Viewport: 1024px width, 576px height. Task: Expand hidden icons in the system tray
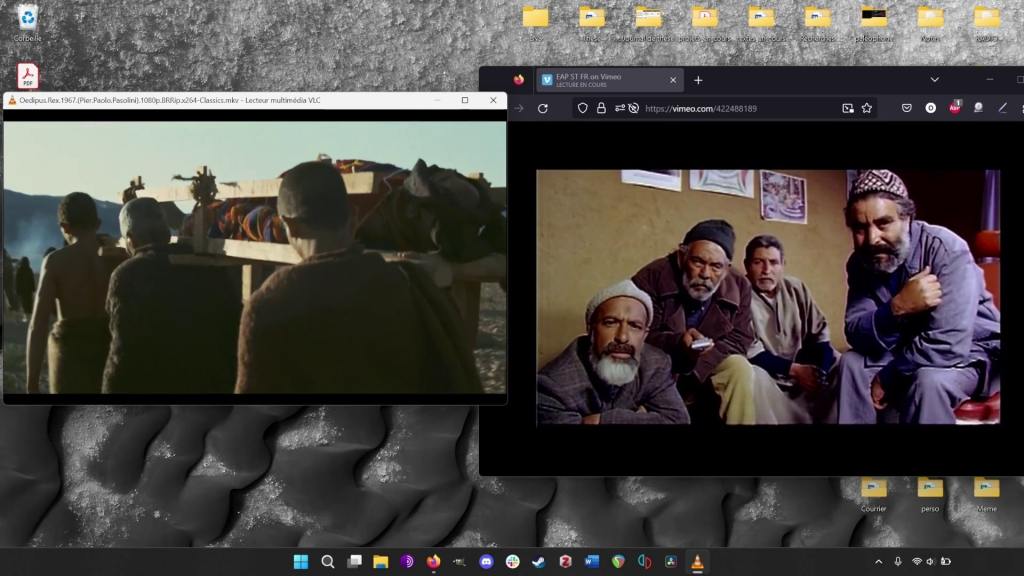coord(879,562)
